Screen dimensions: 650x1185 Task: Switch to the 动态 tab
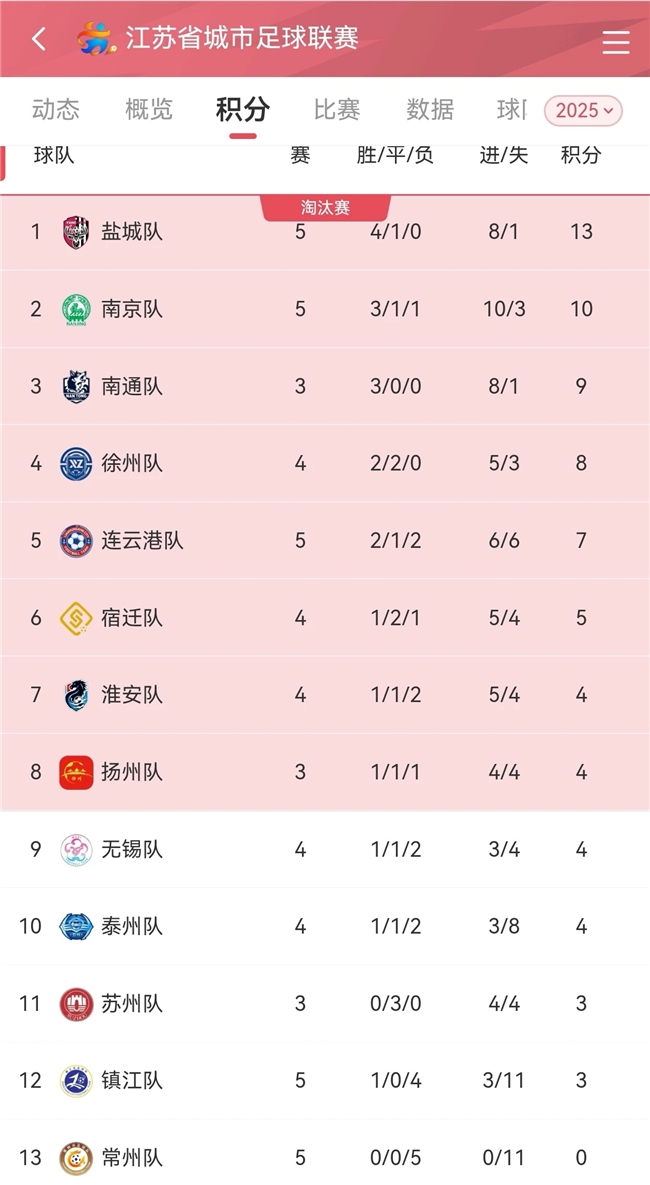[55, 110]
